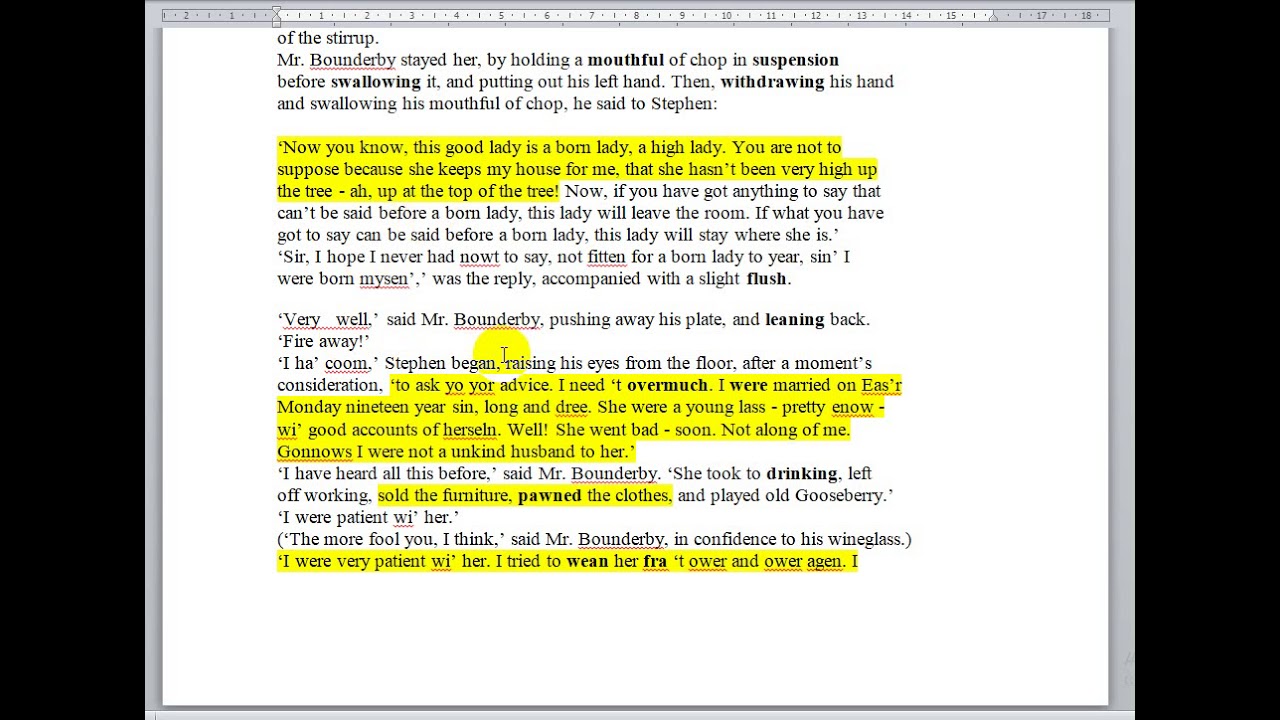Image resolution: width=1280 pixels, height=720 pixels.
Task: Click the bold word 'flush'
Action: tap(766, 279)
